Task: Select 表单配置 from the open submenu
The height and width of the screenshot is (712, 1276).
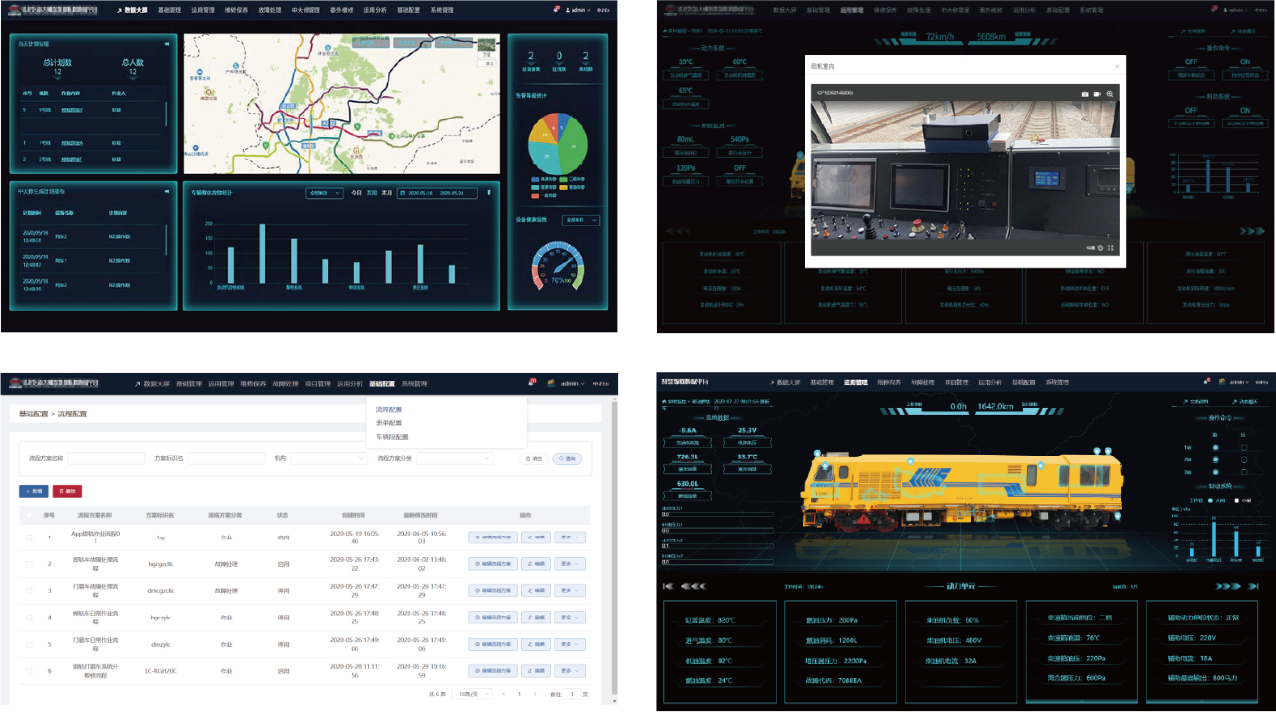Action: coord(389,423)
